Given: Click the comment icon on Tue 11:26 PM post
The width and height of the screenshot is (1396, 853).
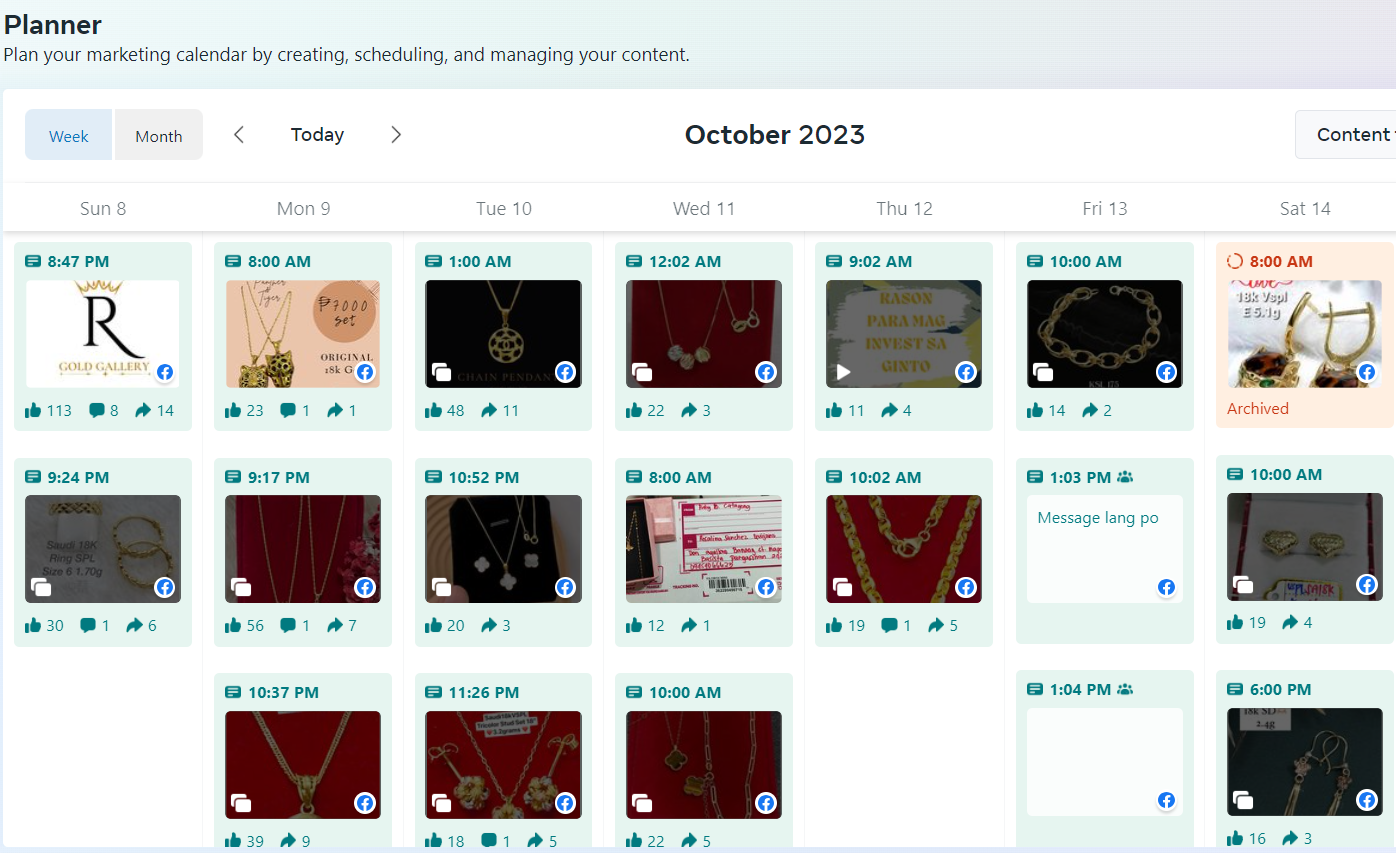Looking at the screenshot, I should point(489,841).
